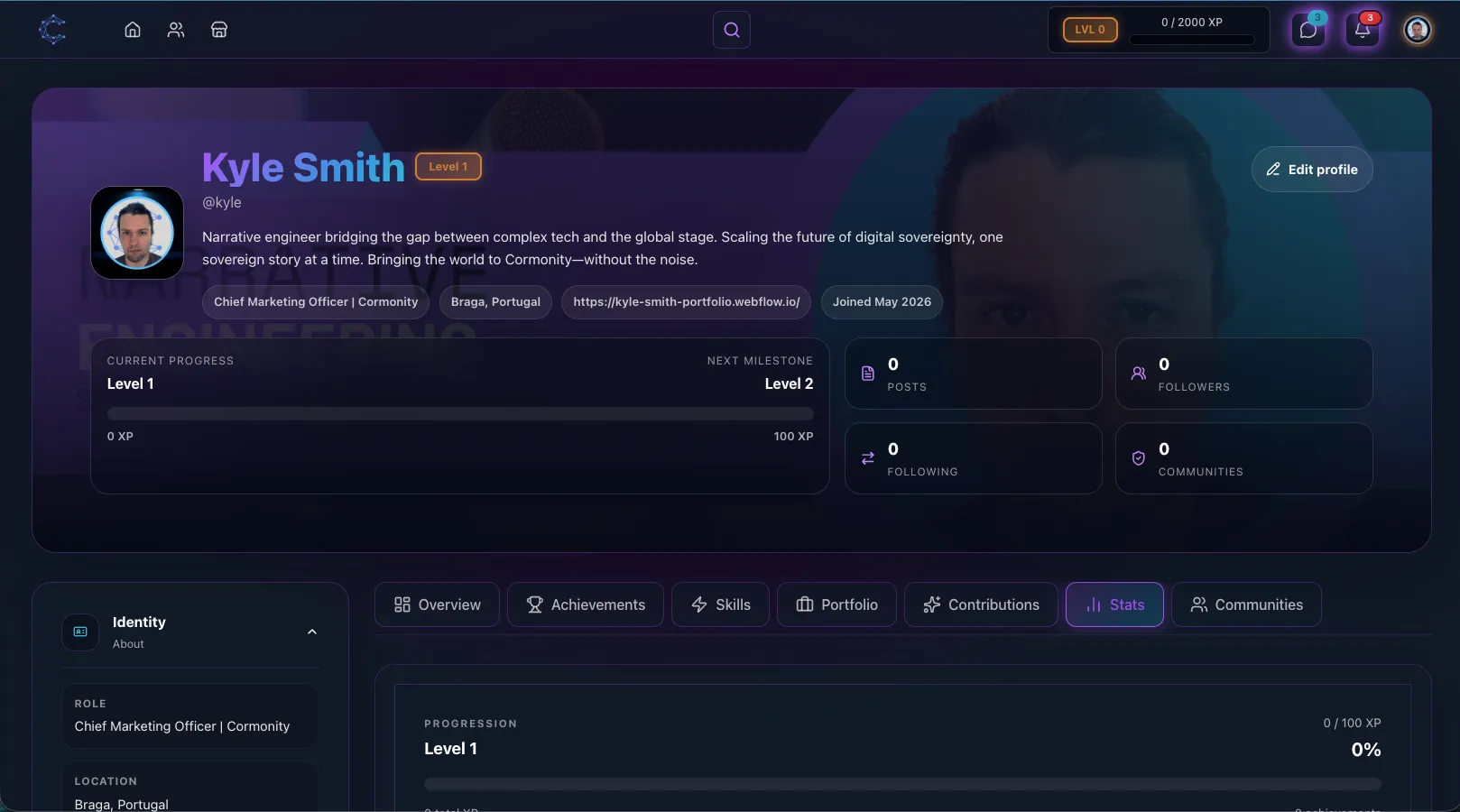
Task: Open the notifications bell icon
Action: (1363, 30)
